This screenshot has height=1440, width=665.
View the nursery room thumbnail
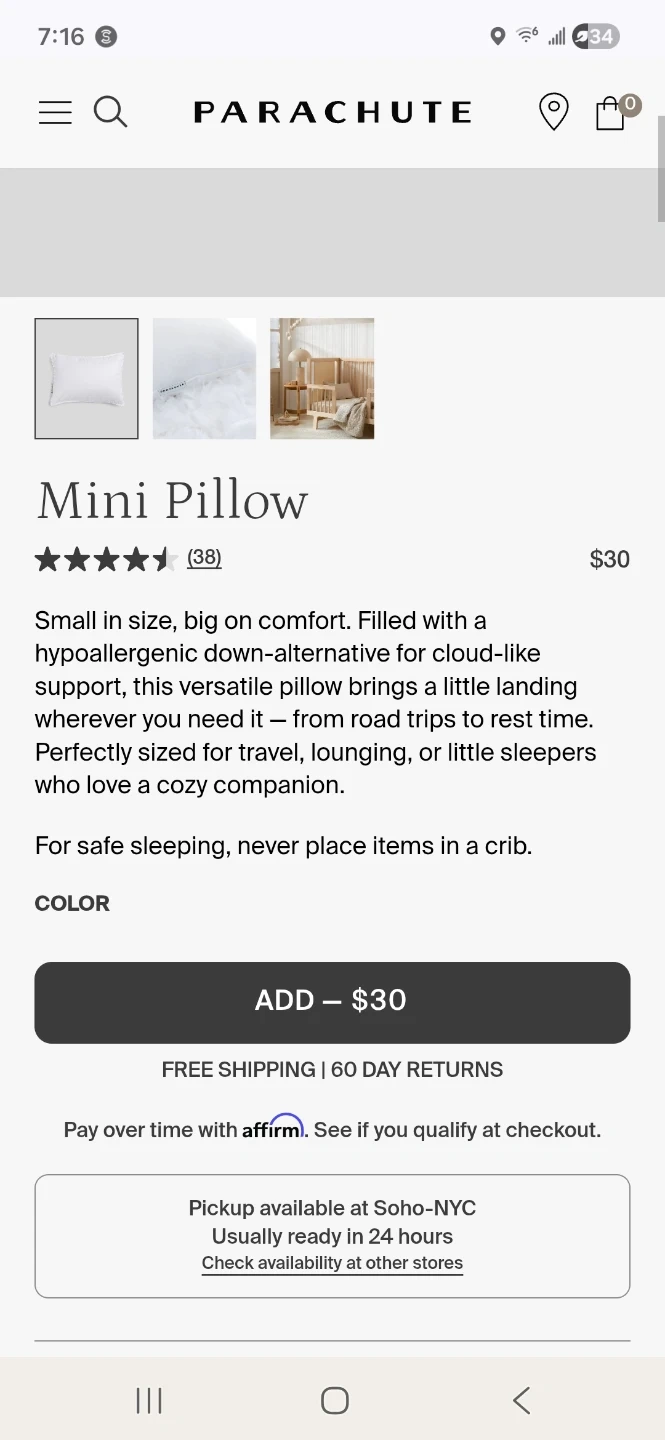point(322,379)
